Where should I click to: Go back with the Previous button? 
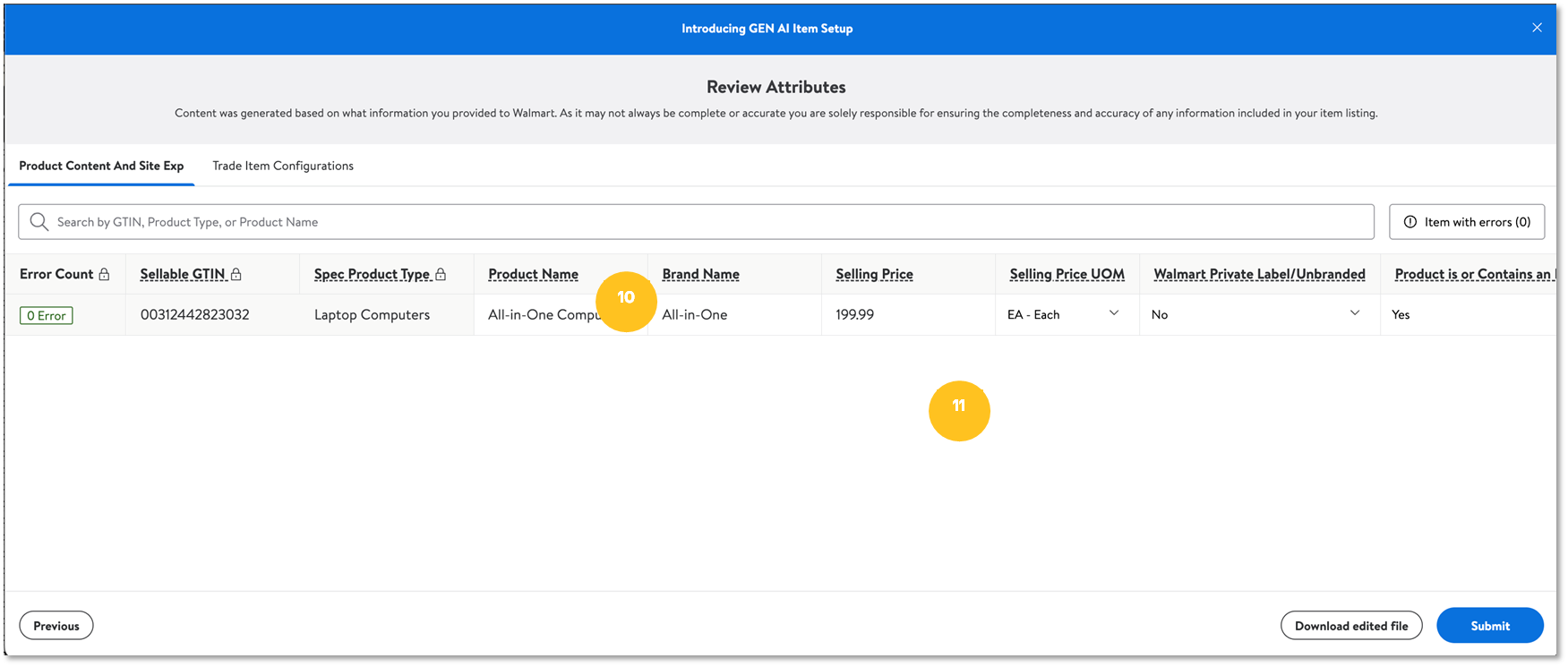click(x=56, y=626)
